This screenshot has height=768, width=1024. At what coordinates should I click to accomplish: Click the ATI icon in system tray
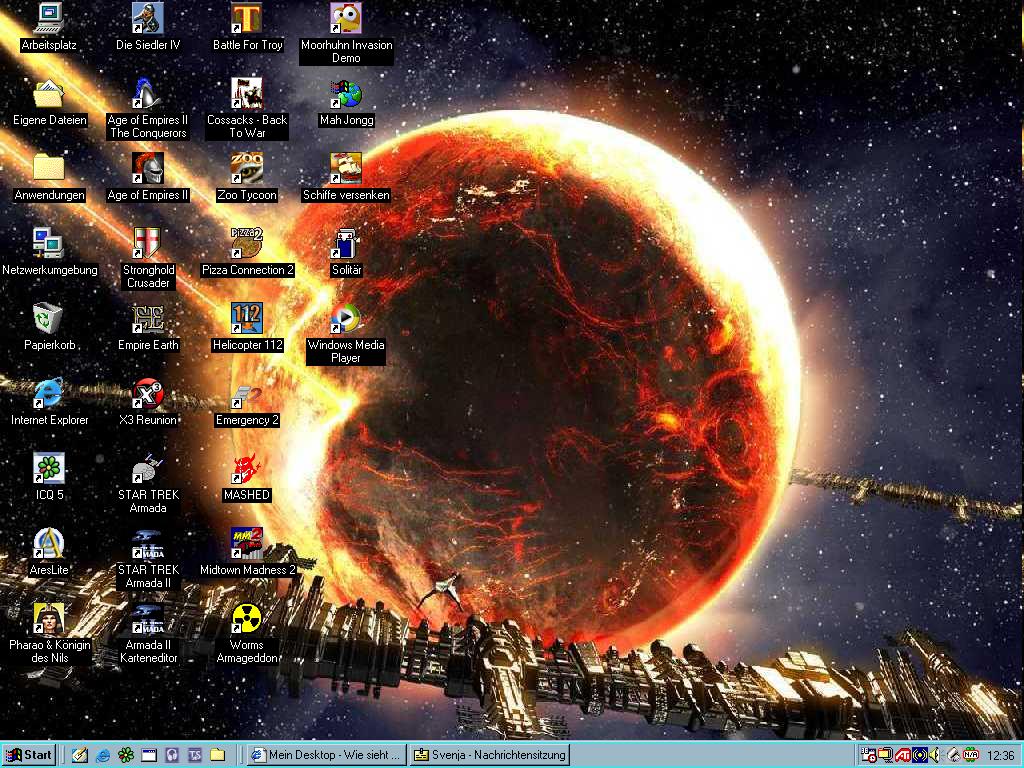902,755
